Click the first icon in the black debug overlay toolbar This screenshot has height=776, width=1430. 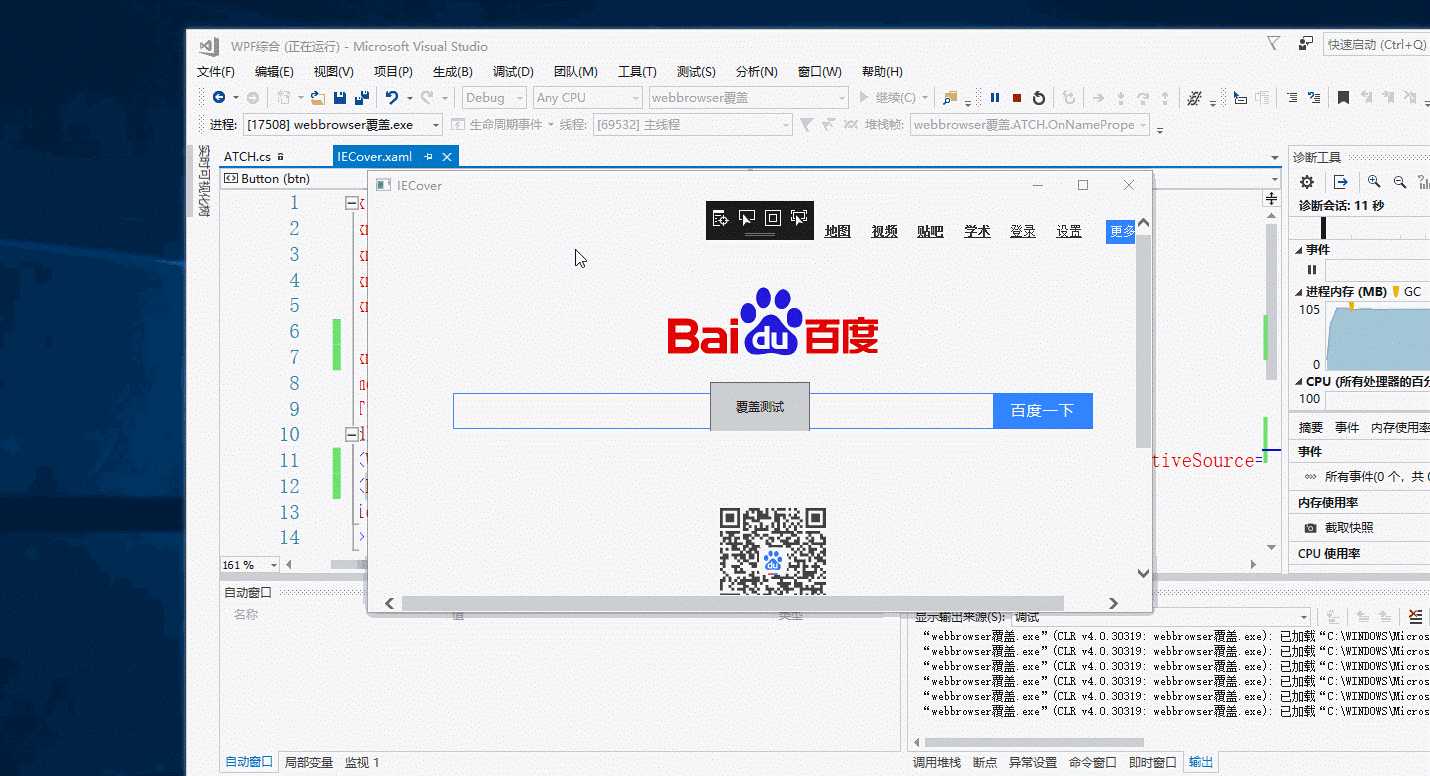pyautogui.click(x=719, y=218)
